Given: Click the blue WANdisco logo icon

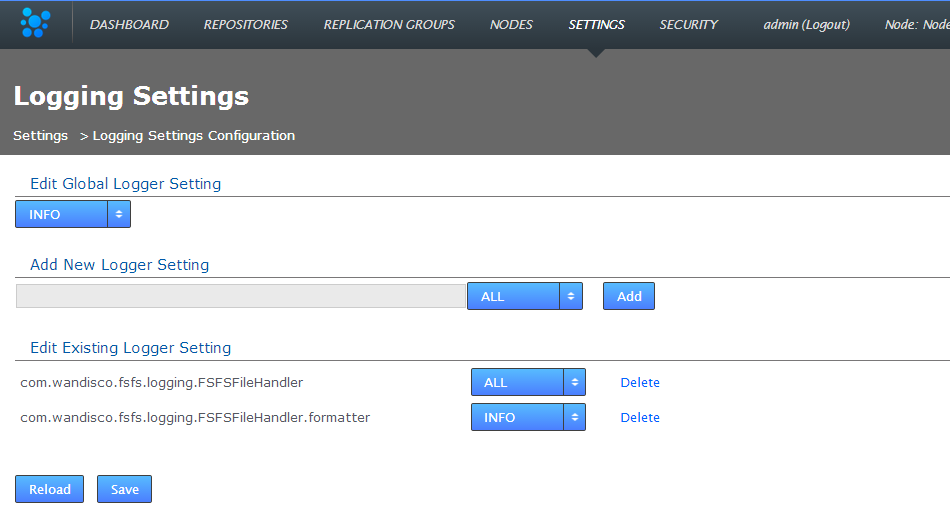Looking at the screenshot, I should (x=35, y=23).
